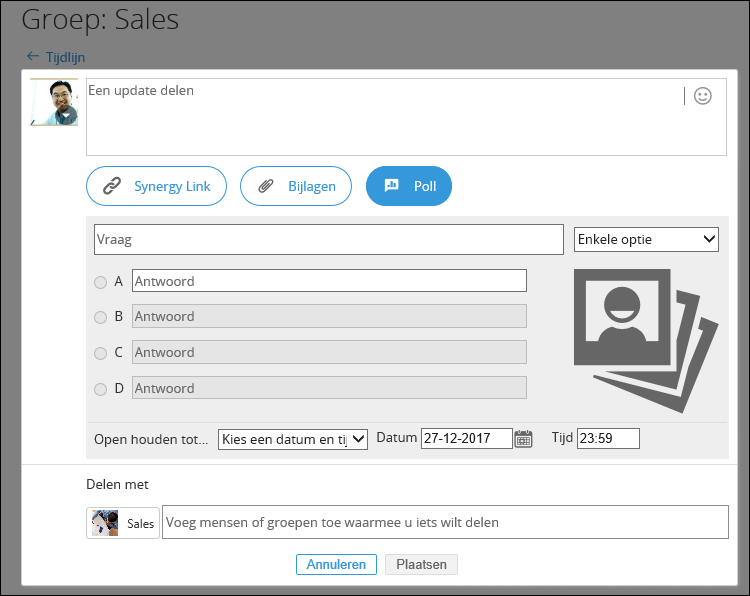This screenshot has height=596, width=750.
Task: Click the user profile photo
Action: click(x=54, y=102)
